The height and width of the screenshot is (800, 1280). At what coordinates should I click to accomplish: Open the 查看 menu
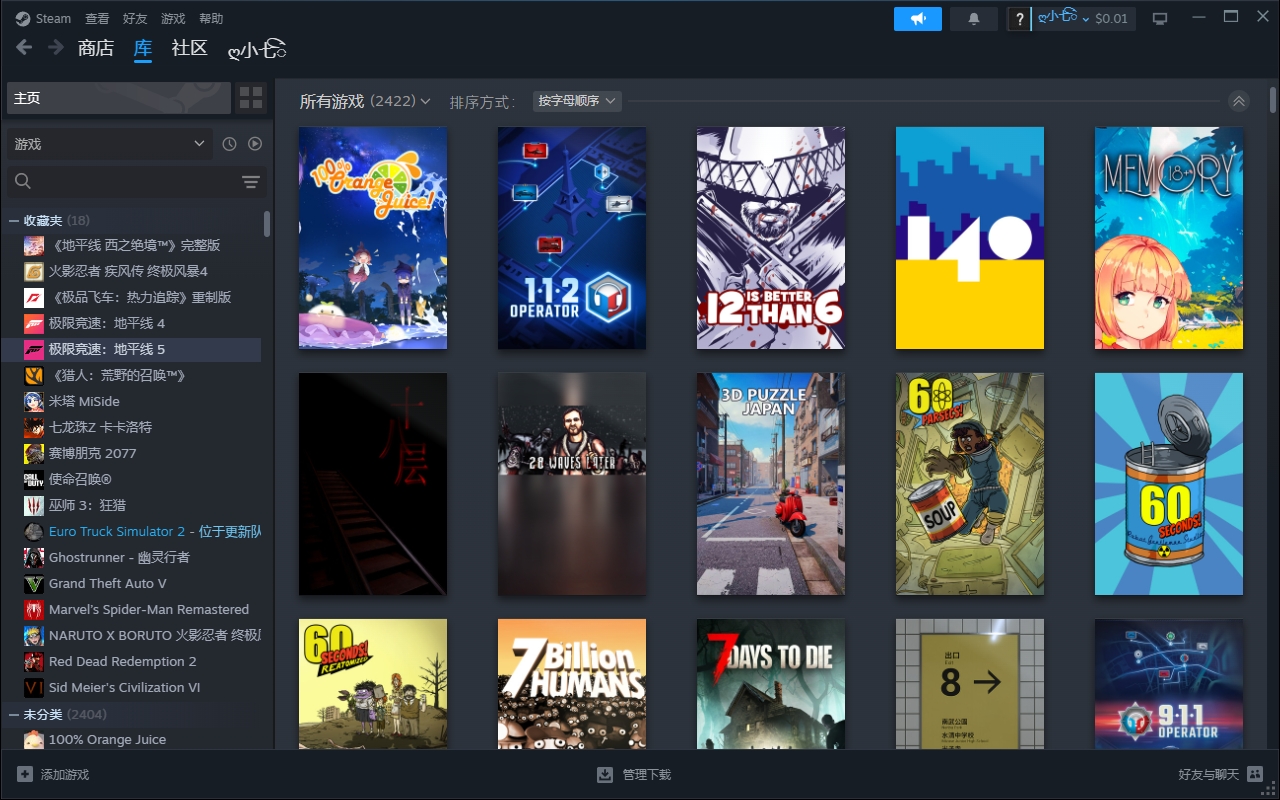97,18
